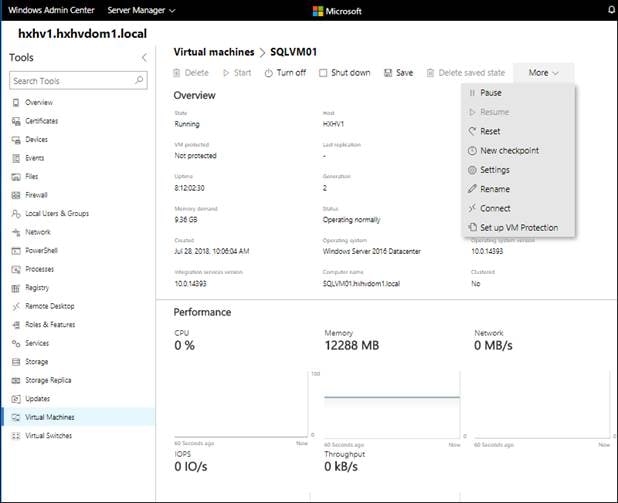The width and height of the screenshot is (618, 503).
Task: Click the Storage tool icon
Action: click(x=16, y=362)
